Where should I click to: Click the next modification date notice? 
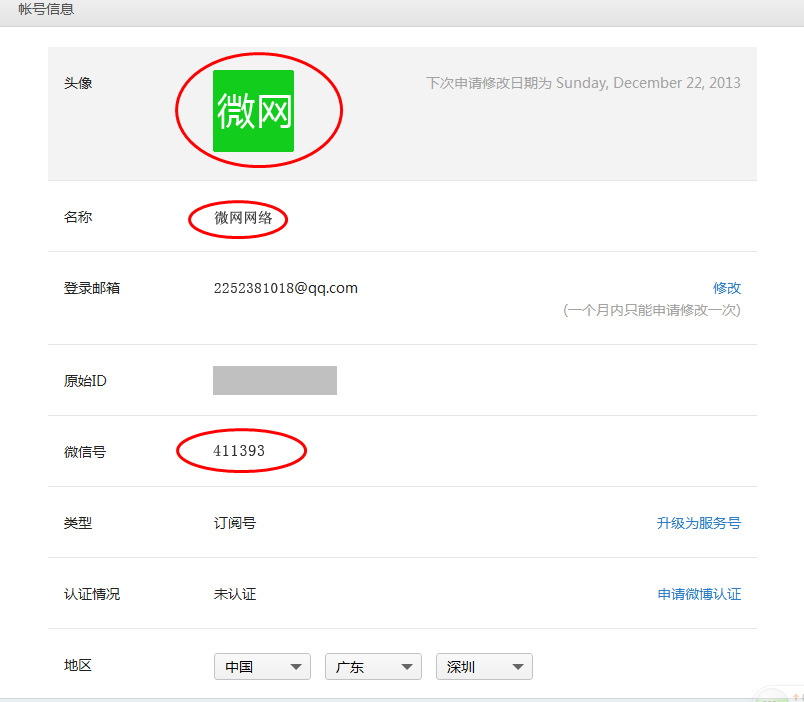[x=583, y=83]
